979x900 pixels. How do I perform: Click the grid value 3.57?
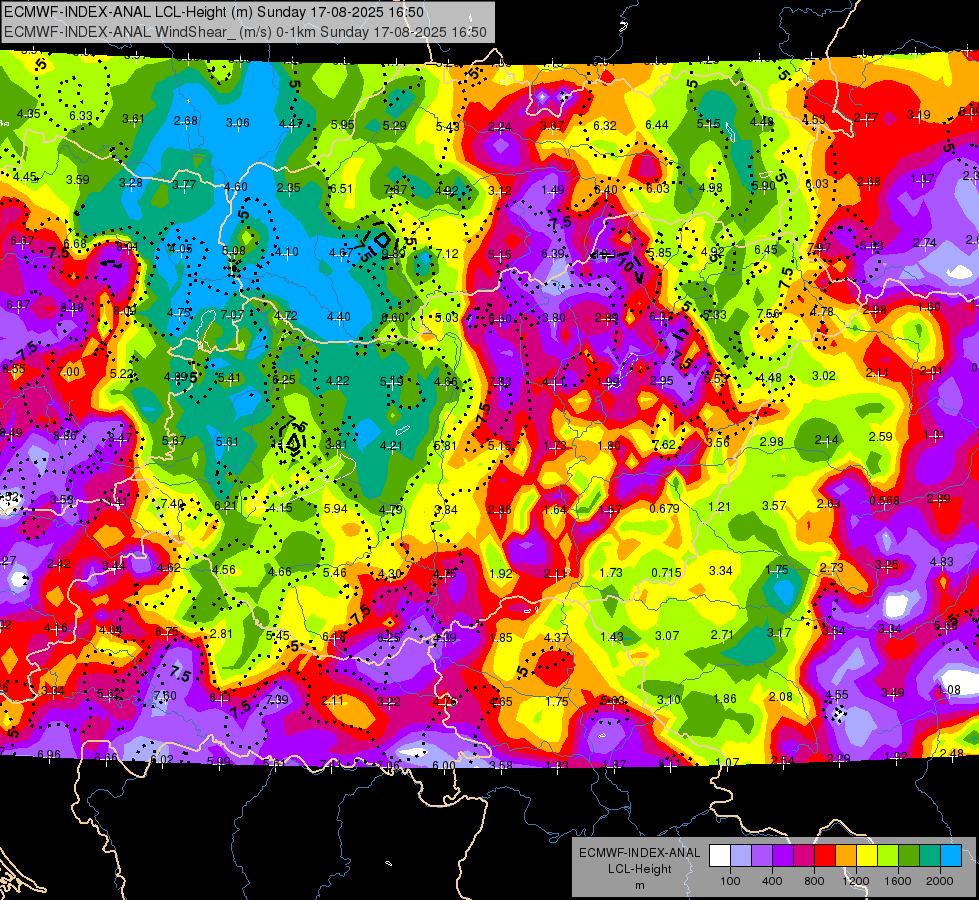(774, 505)
